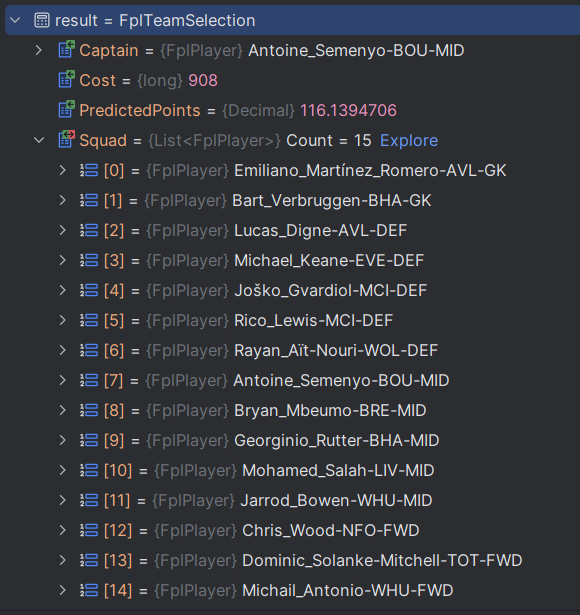The width and height of the screenshot is (580, 615).
Task: Click the list element icon for [8]
Action: pos(89,410)
